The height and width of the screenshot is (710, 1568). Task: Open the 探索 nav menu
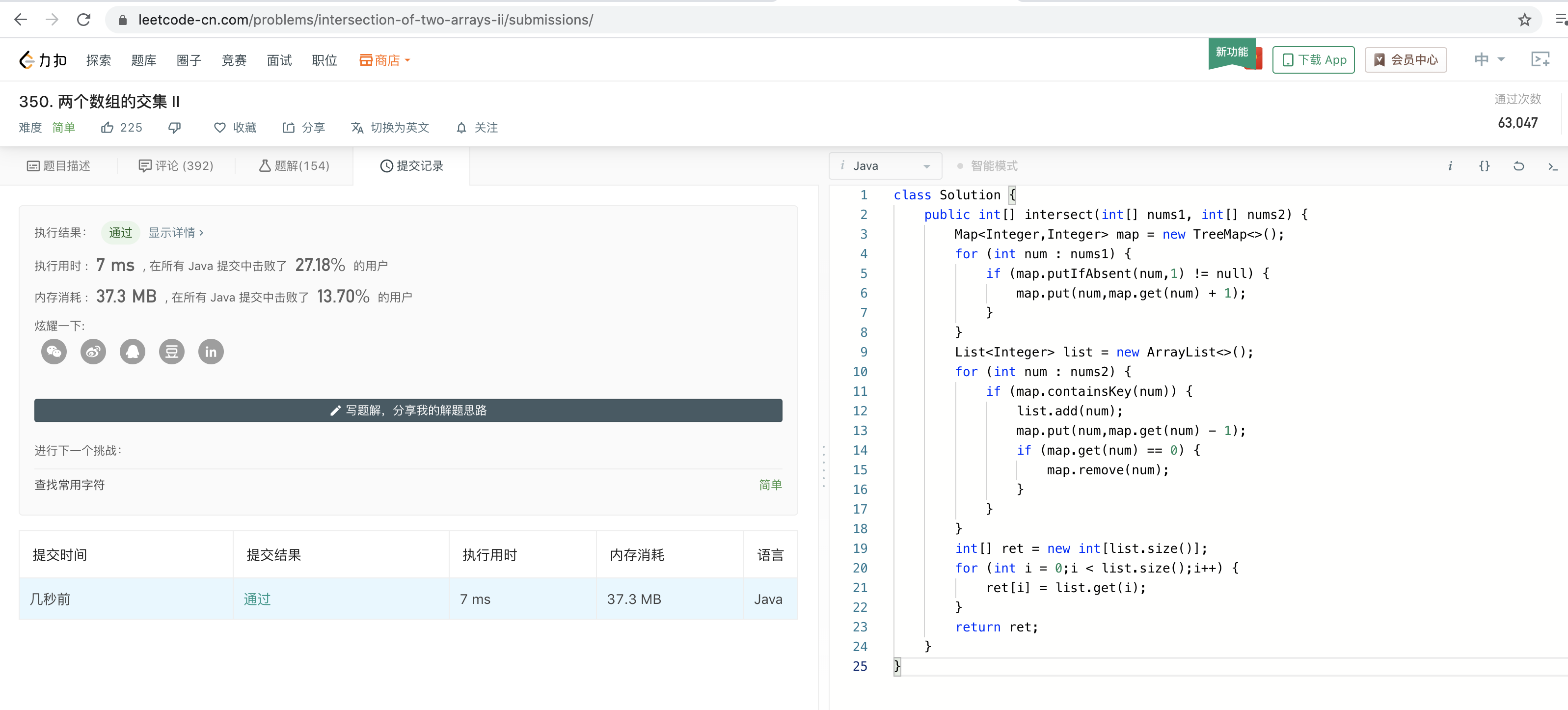tap(99, 60)
